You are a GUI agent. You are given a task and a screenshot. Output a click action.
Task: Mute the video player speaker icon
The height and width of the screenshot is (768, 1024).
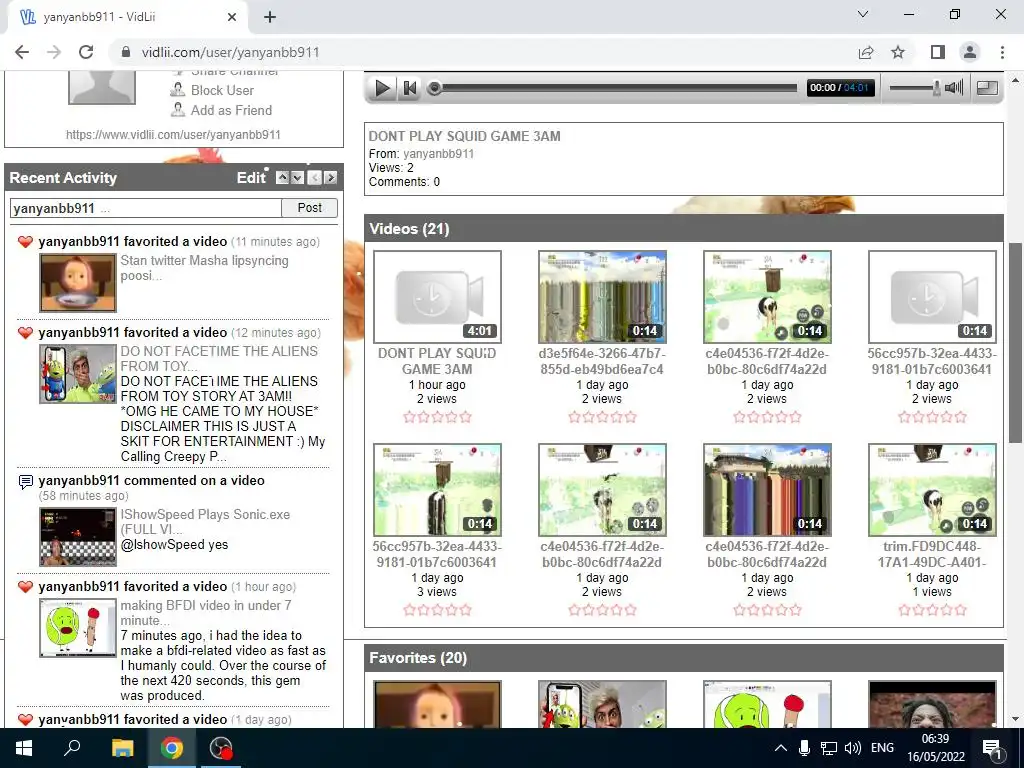click(954, 88)
